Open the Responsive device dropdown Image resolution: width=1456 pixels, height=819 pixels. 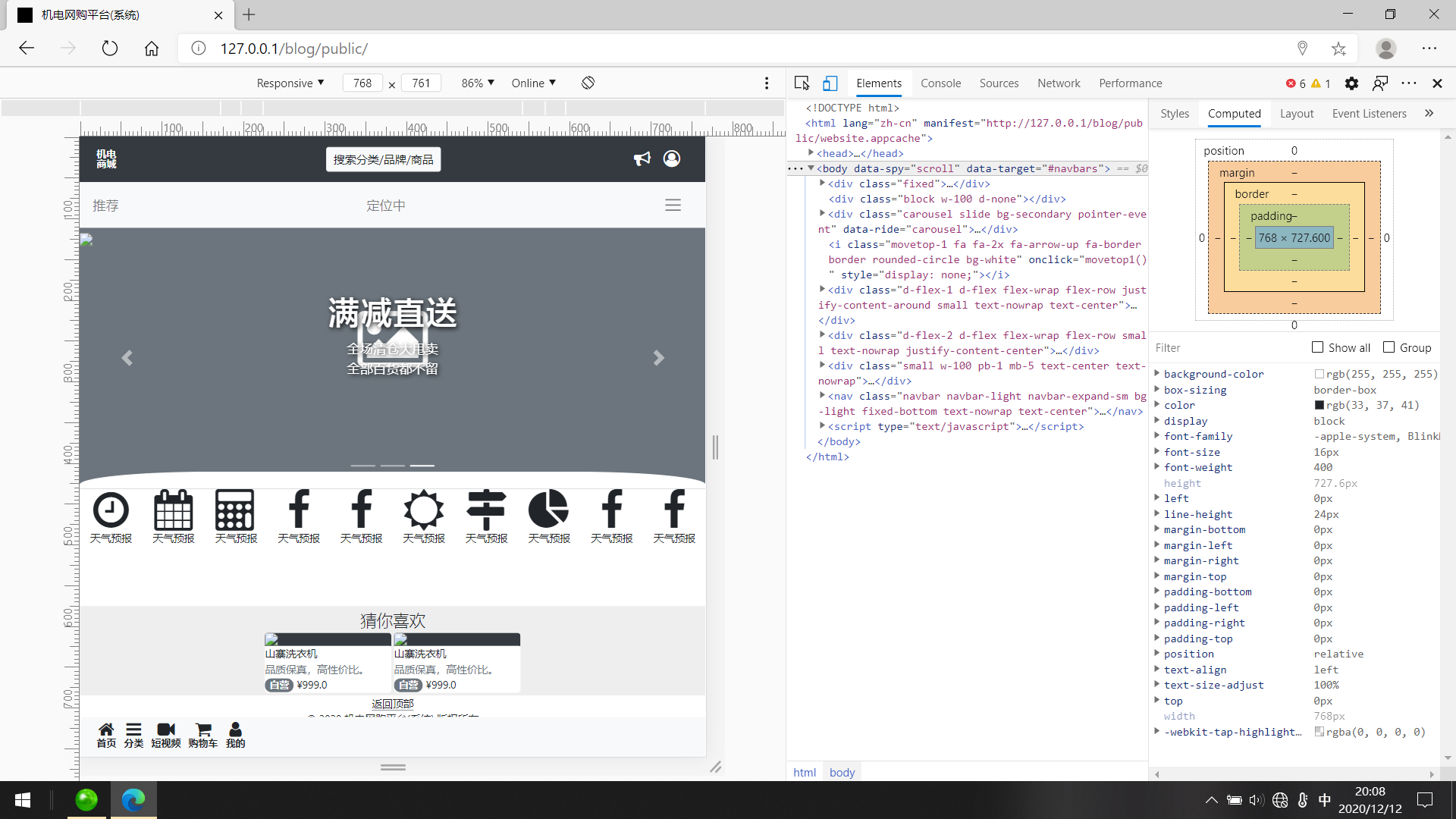coord(290,83)
